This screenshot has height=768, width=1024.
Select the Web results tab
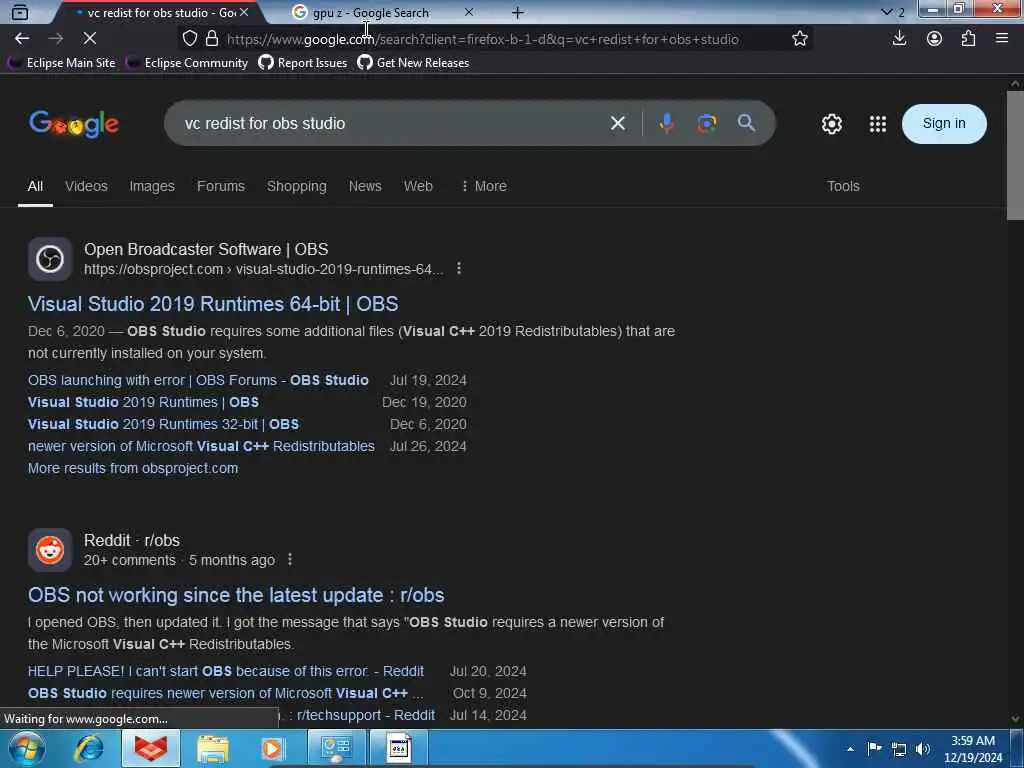(418, 186)
